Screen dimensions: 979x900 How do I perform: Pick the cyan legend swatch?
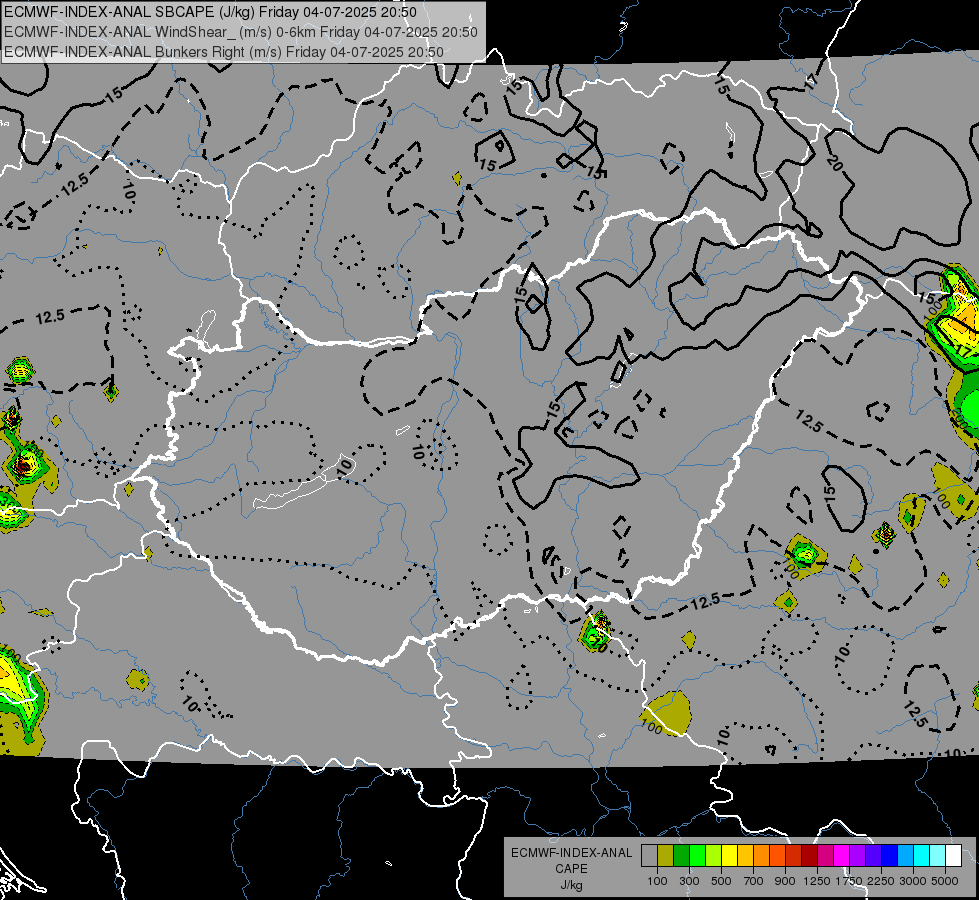(922, 855)
